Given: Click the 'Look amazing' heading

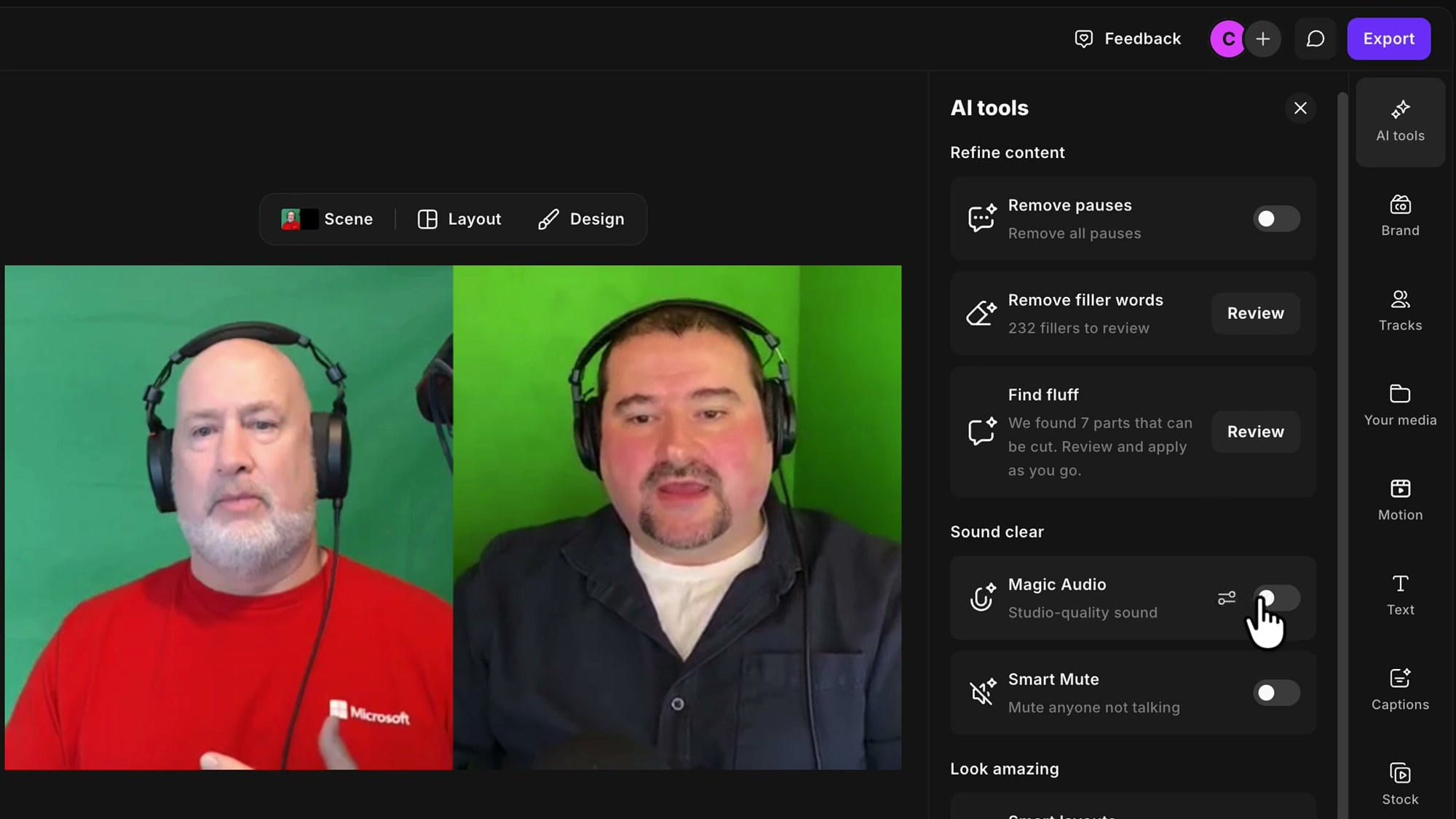Looking at the screenshot, I should click(1004, 769).
